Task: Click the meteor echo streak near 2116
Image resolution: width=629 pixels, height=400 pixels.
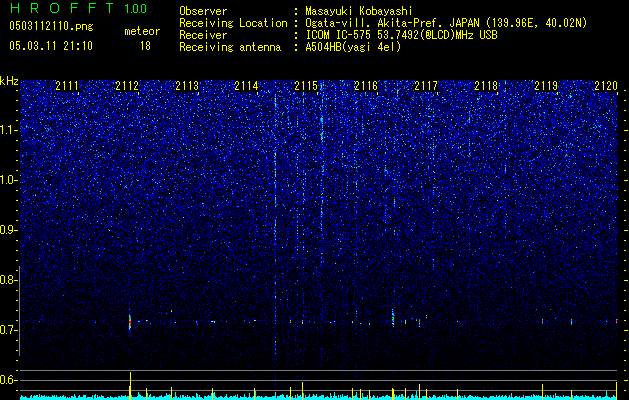Action: pos(393,318)
